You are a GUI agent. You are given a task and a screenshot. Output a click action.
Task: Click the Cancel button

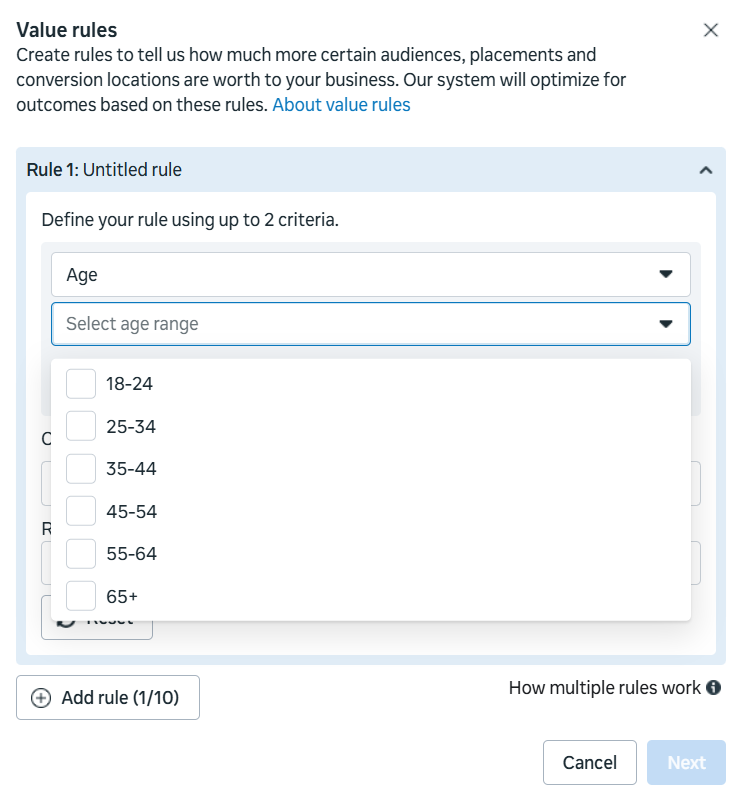(589, 763)
